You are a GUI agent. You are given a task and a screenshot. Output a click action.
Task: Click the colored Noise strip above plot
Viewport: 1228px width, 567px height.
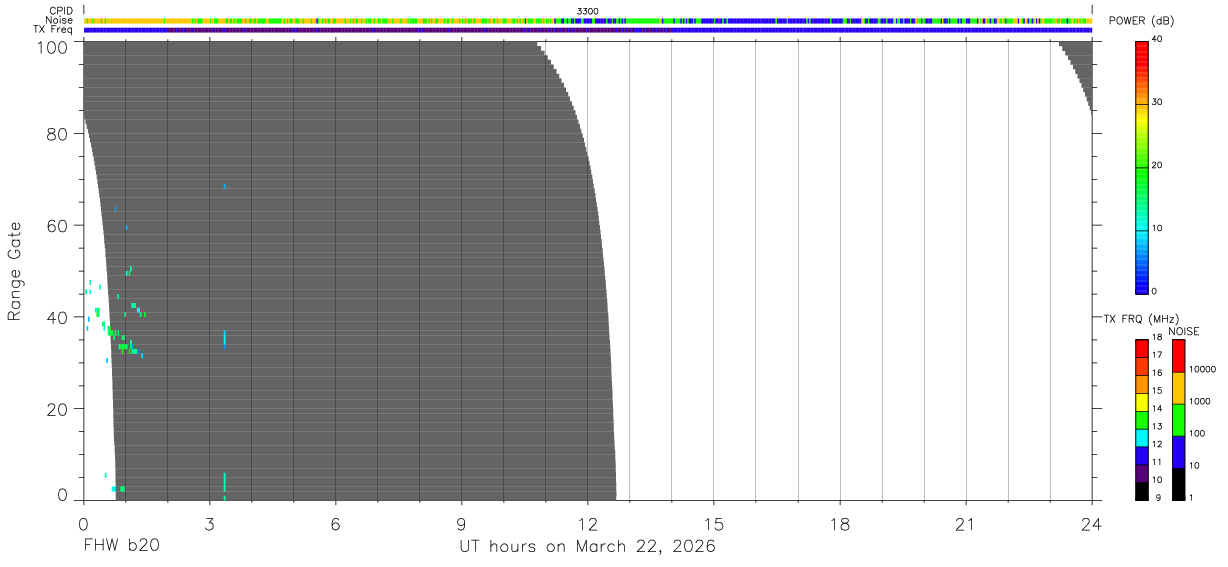[588, 20]
